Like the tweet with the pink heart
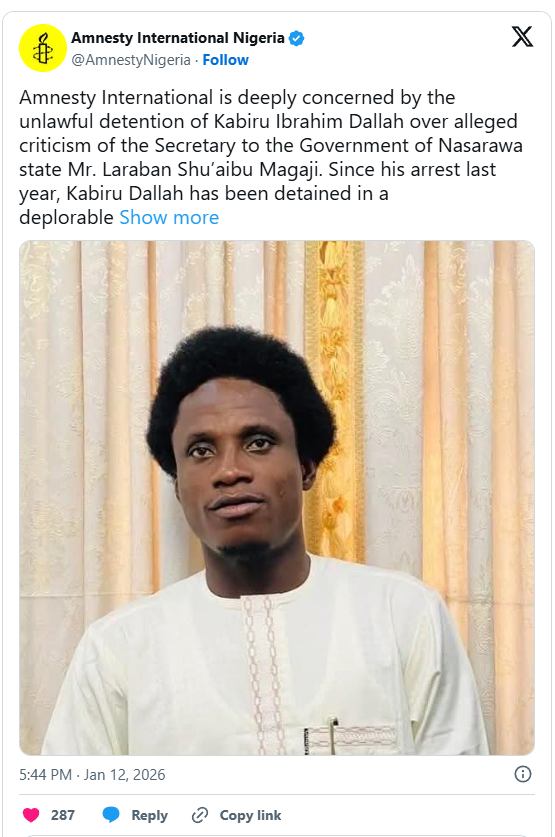 31,815
